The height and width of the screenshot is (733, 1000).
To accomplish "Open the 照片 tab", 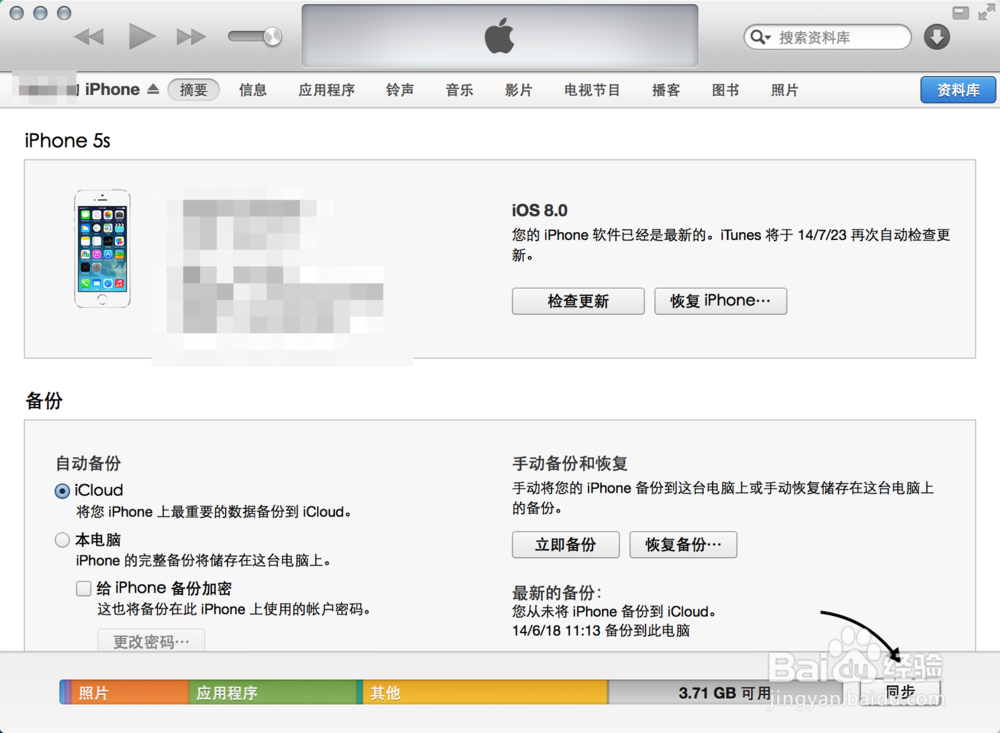I will pyautogui.click(x=784, y=90).
